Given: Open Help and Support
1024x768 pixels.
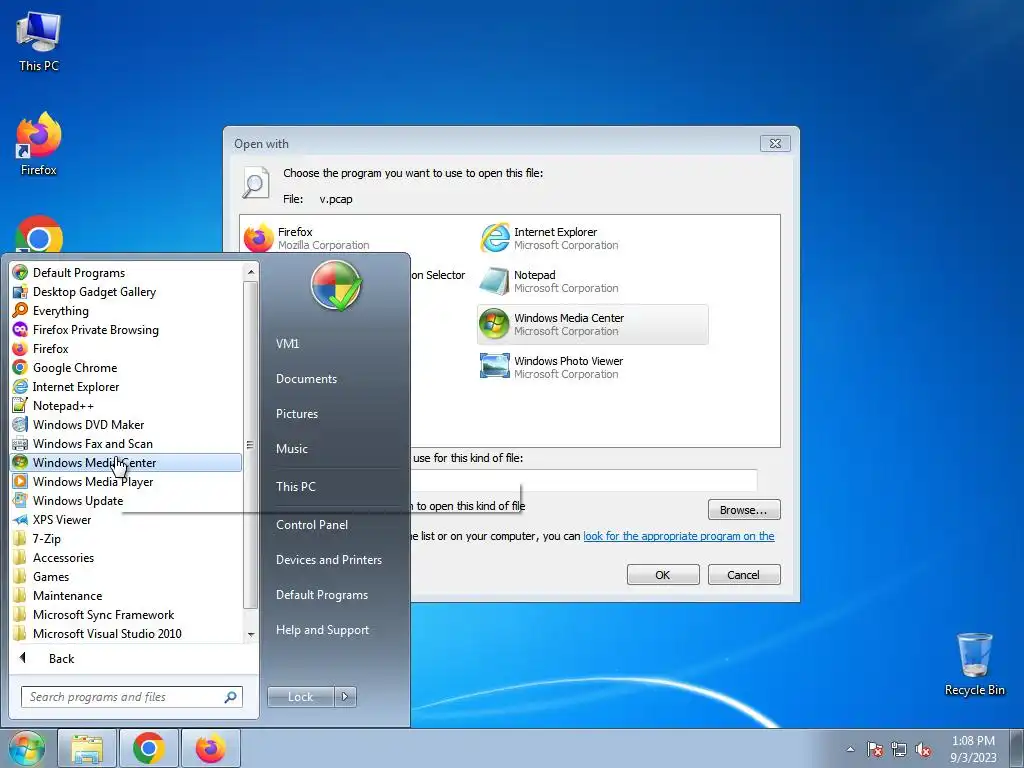Looking at the screenshot, I should 322,630.
